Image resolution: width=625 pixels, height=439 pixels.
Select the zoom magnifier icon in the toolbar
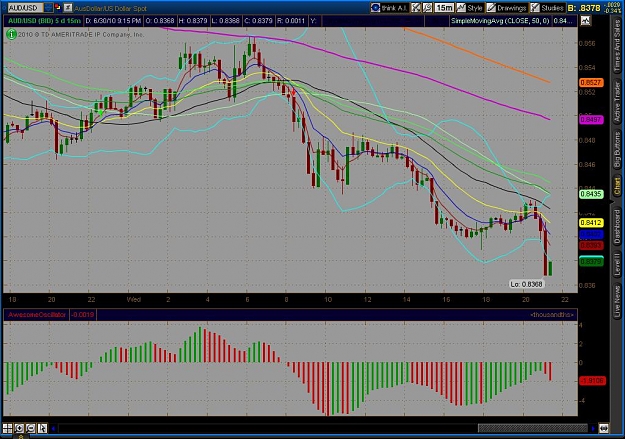pyautogui.click(x=427, y=8)
